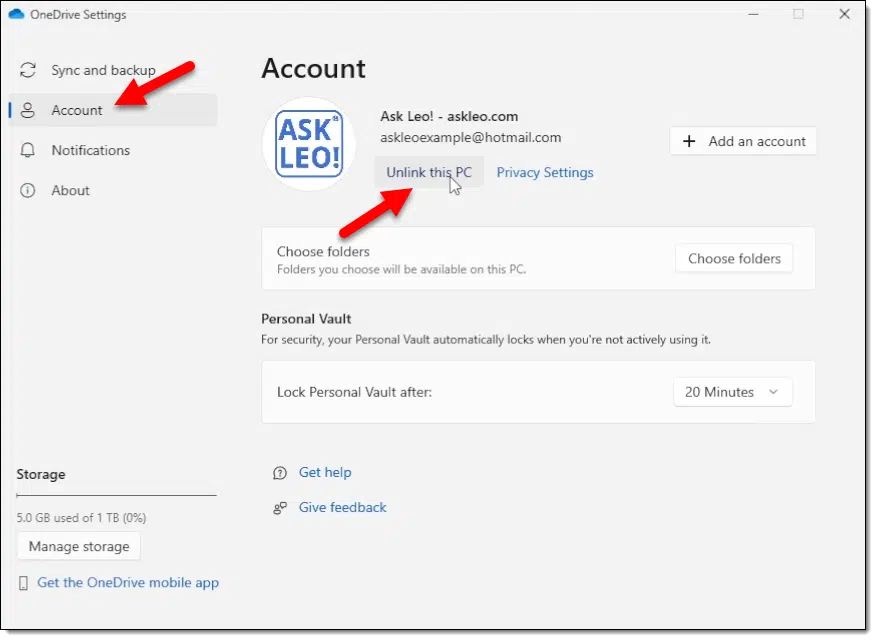Click the Get help question icon

[x=280, y=473]
